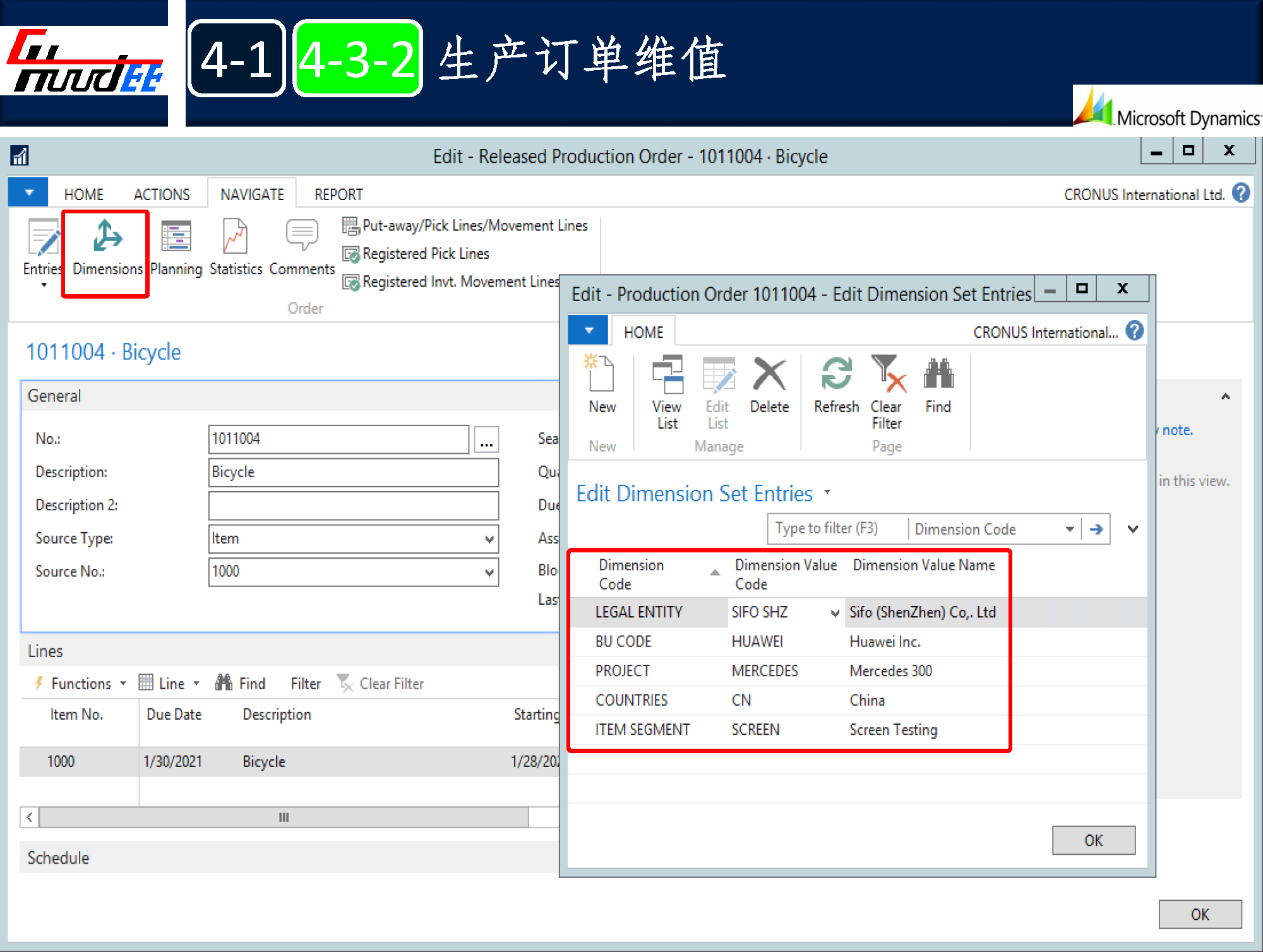Open the Source No. dropdown list
Viewport: 1263px width, 952px height.
coord(489,573)
